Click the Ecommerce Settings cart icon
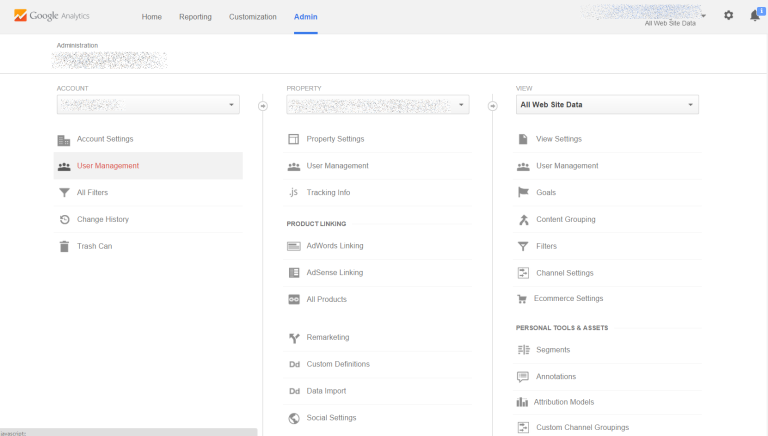 (x=522, y=299)
